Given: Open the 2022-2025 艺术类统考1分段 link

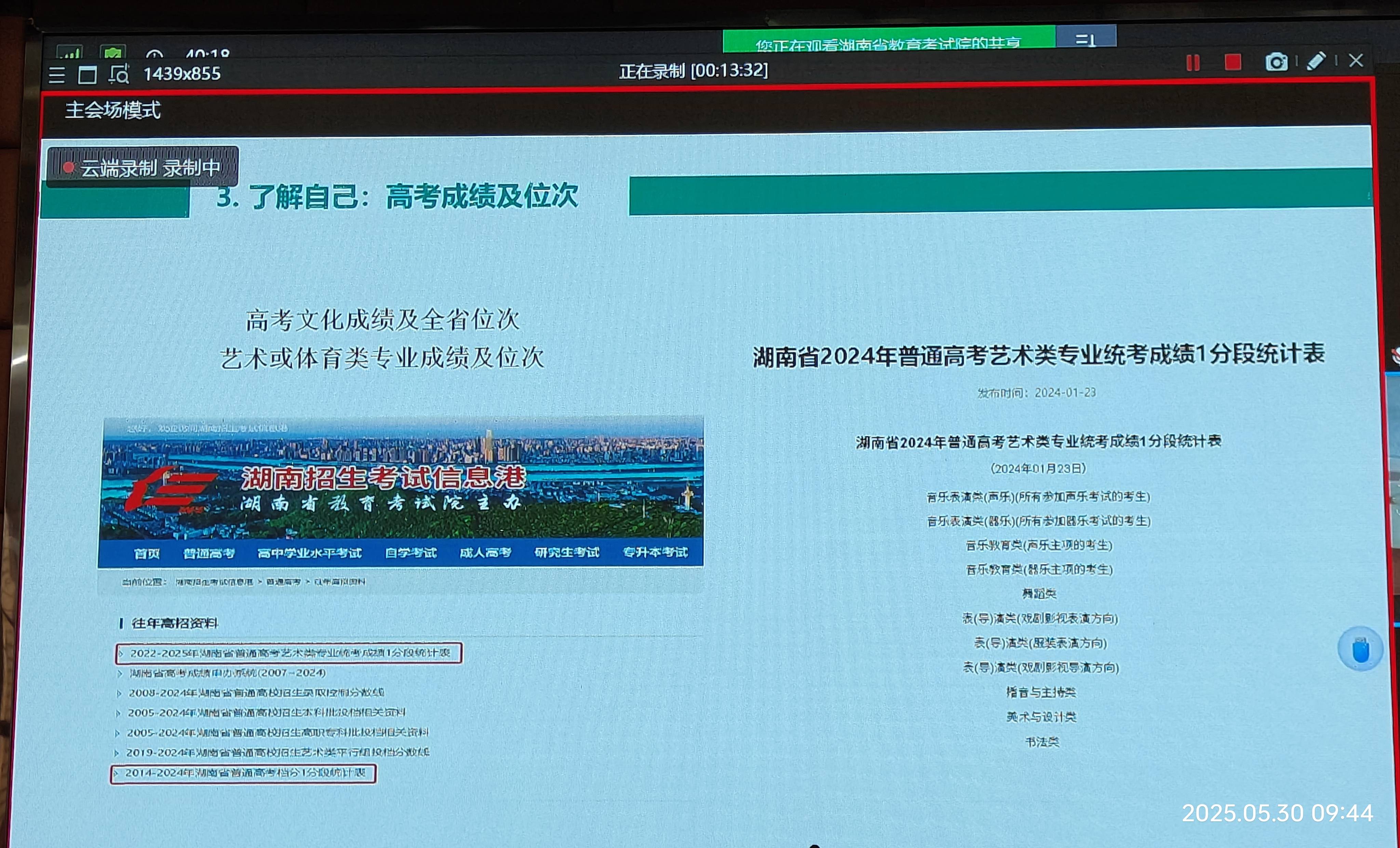Looking at the screenshot, I should [290, 653].
